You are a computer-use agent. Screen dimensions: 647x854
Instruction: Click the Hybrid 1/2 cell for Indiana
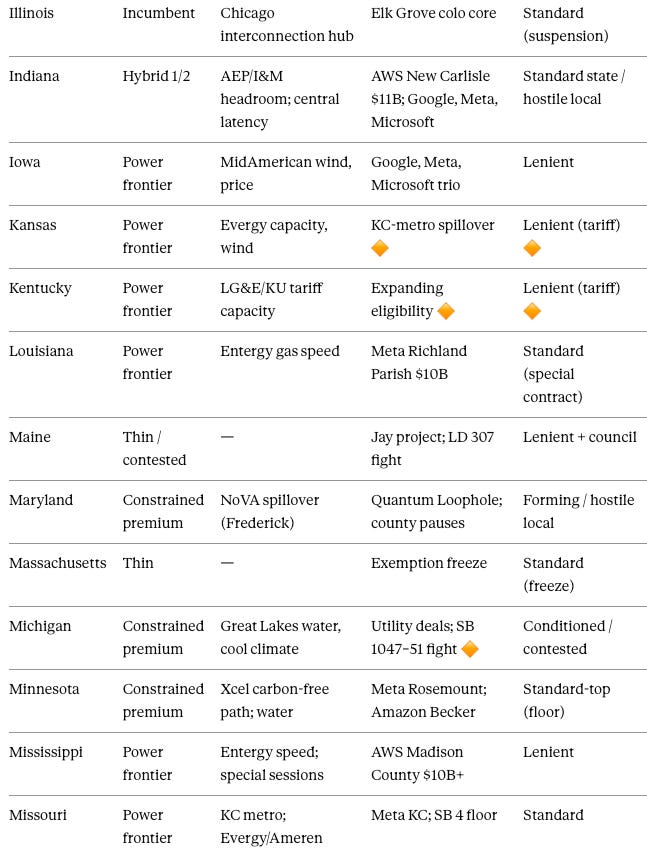click(156, 76)
